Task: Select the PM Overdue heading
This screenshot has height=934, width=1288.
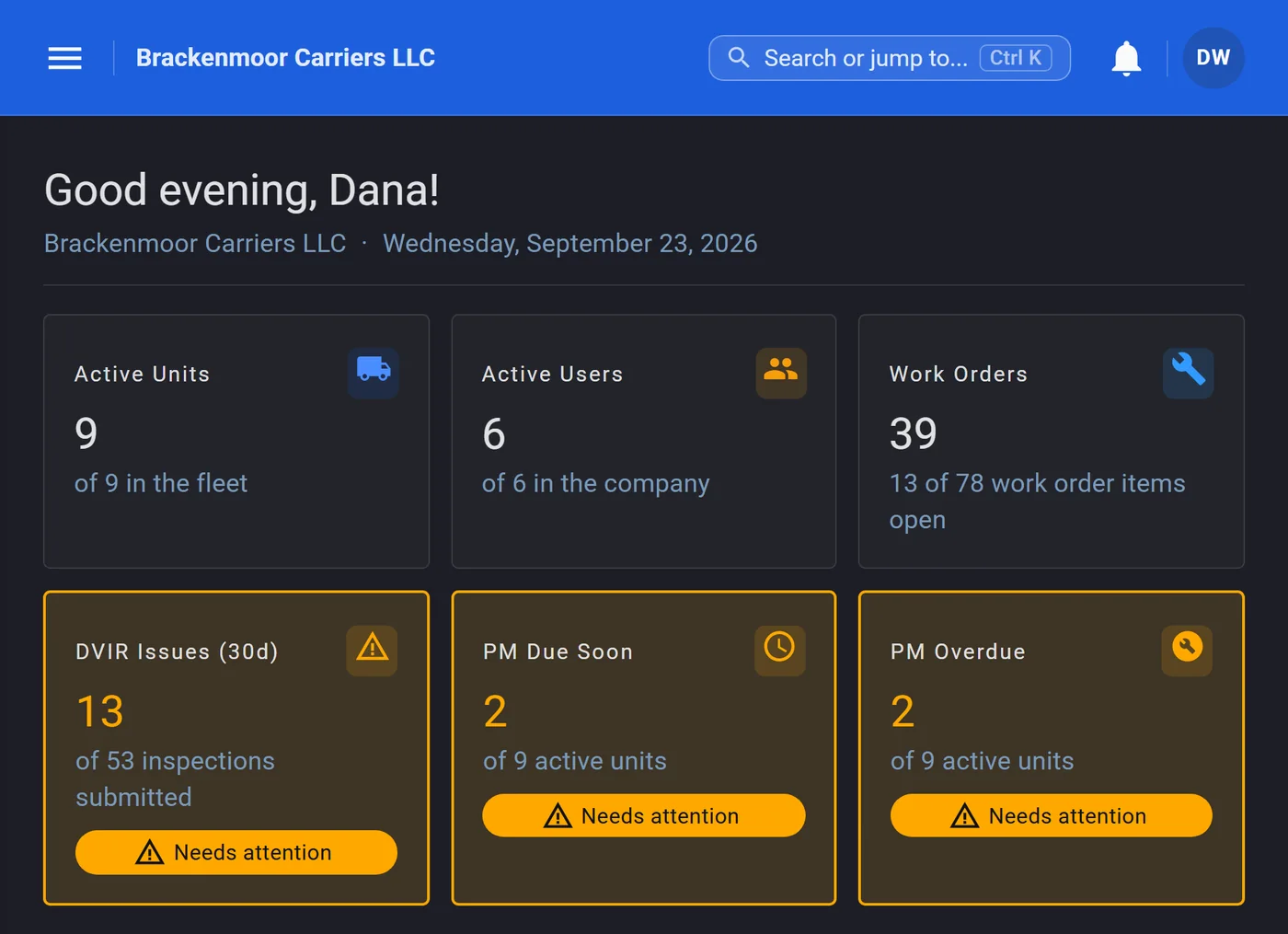Action: pyautogui.click(x=958, y=652)
